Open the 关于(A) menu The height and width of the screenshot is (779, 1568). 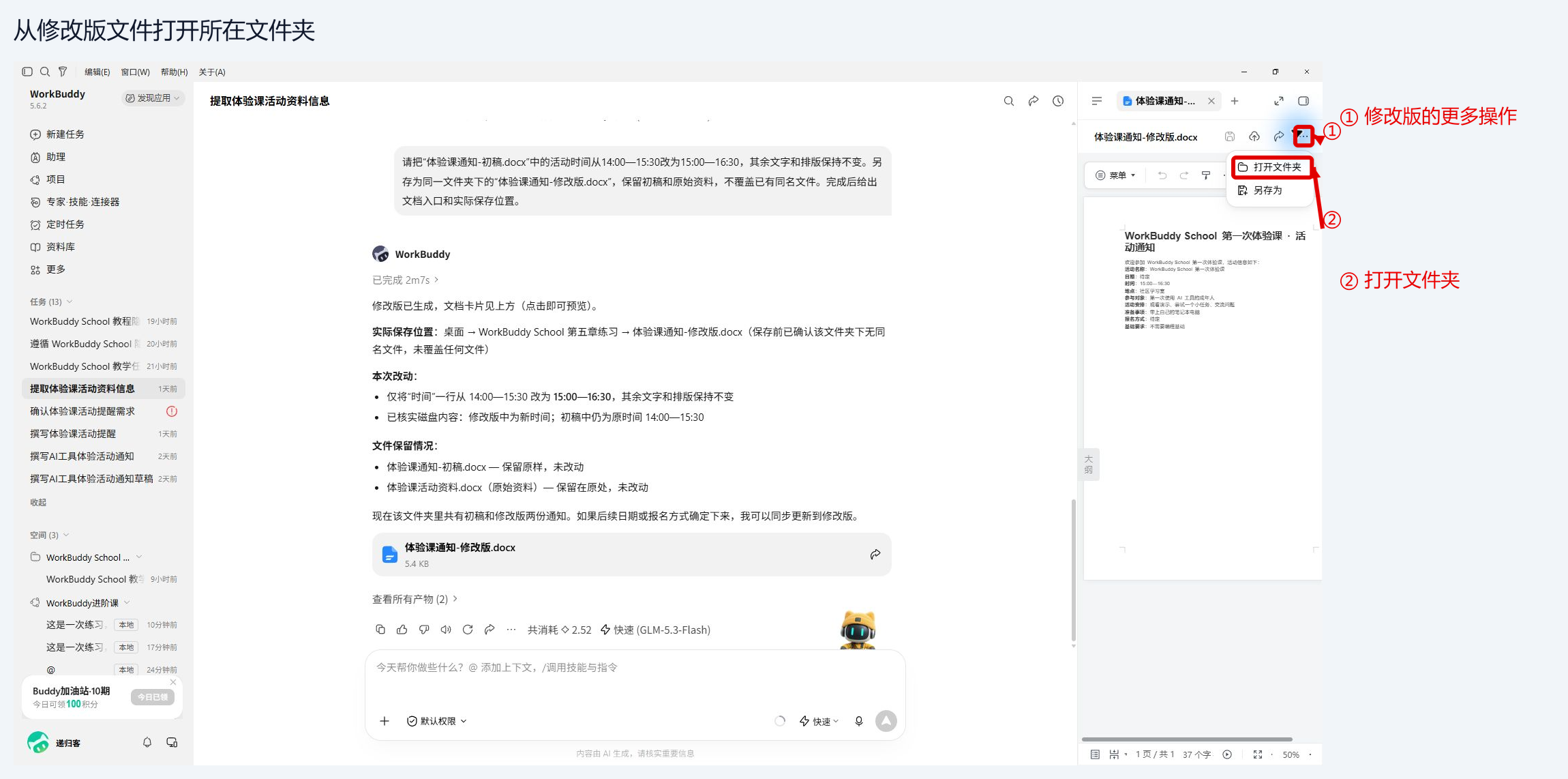212,72
